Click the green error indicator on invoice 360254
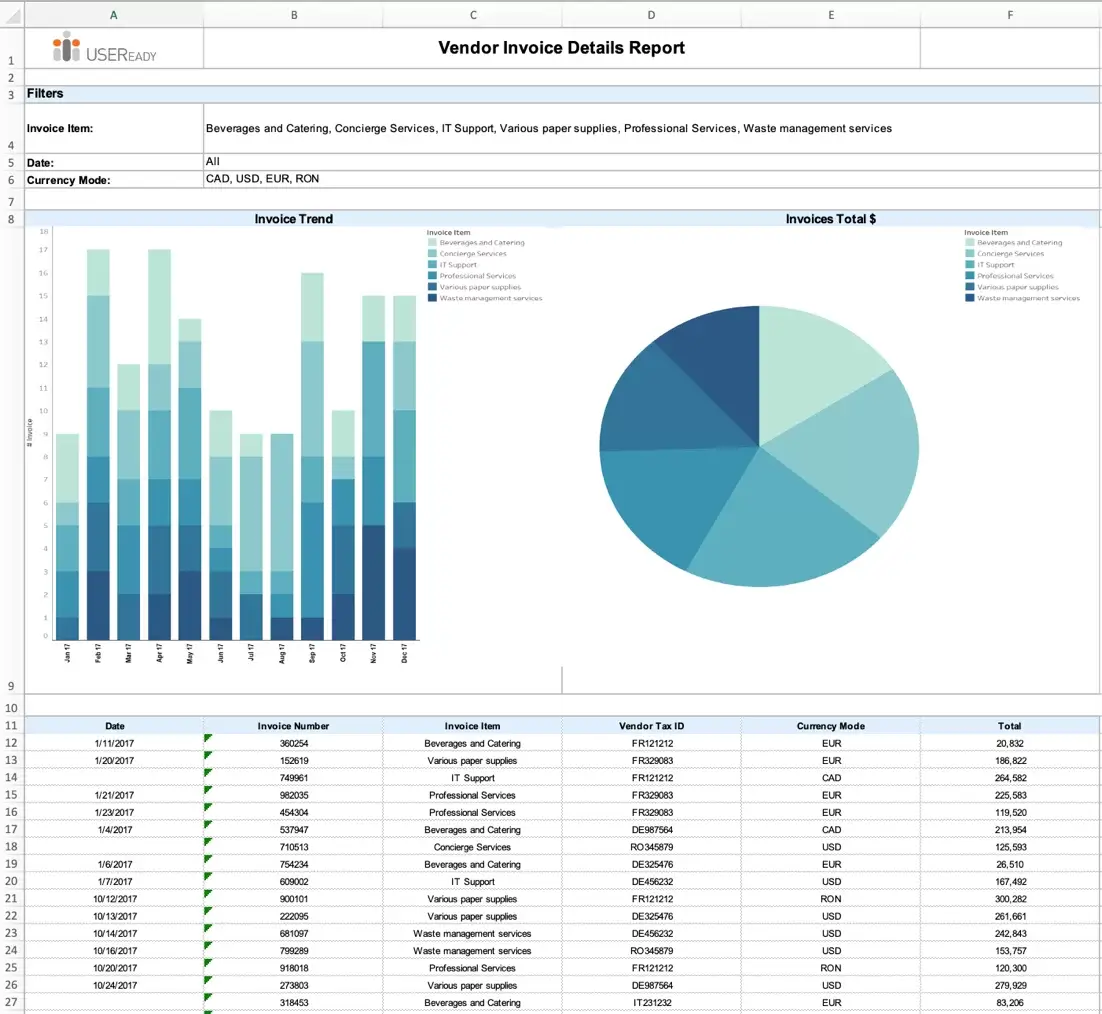1102x1014 pixels. [208, 738]
